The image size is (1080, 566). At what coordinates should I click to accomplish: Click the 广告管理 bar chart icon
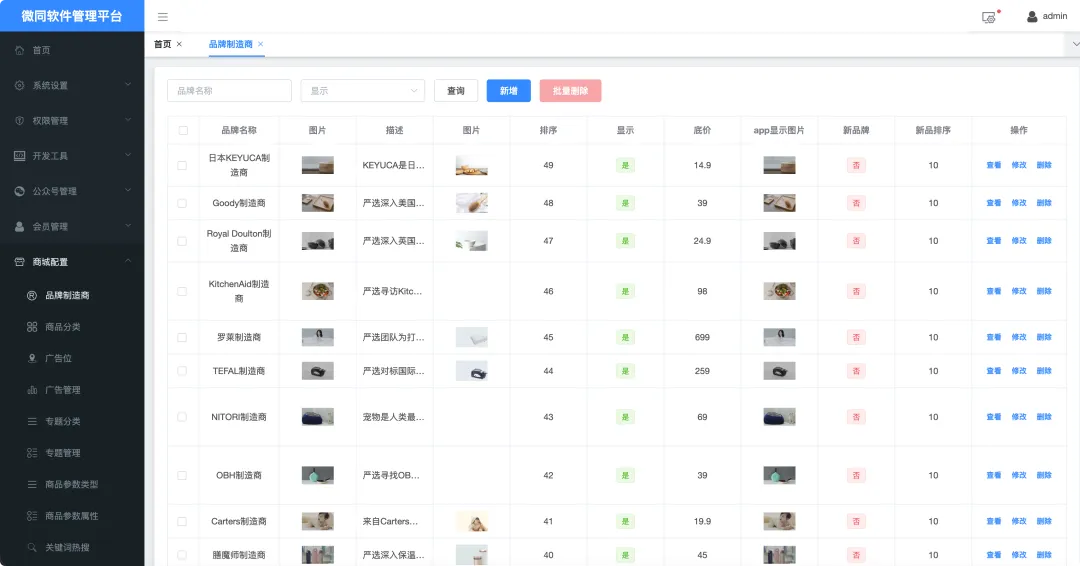32,390
